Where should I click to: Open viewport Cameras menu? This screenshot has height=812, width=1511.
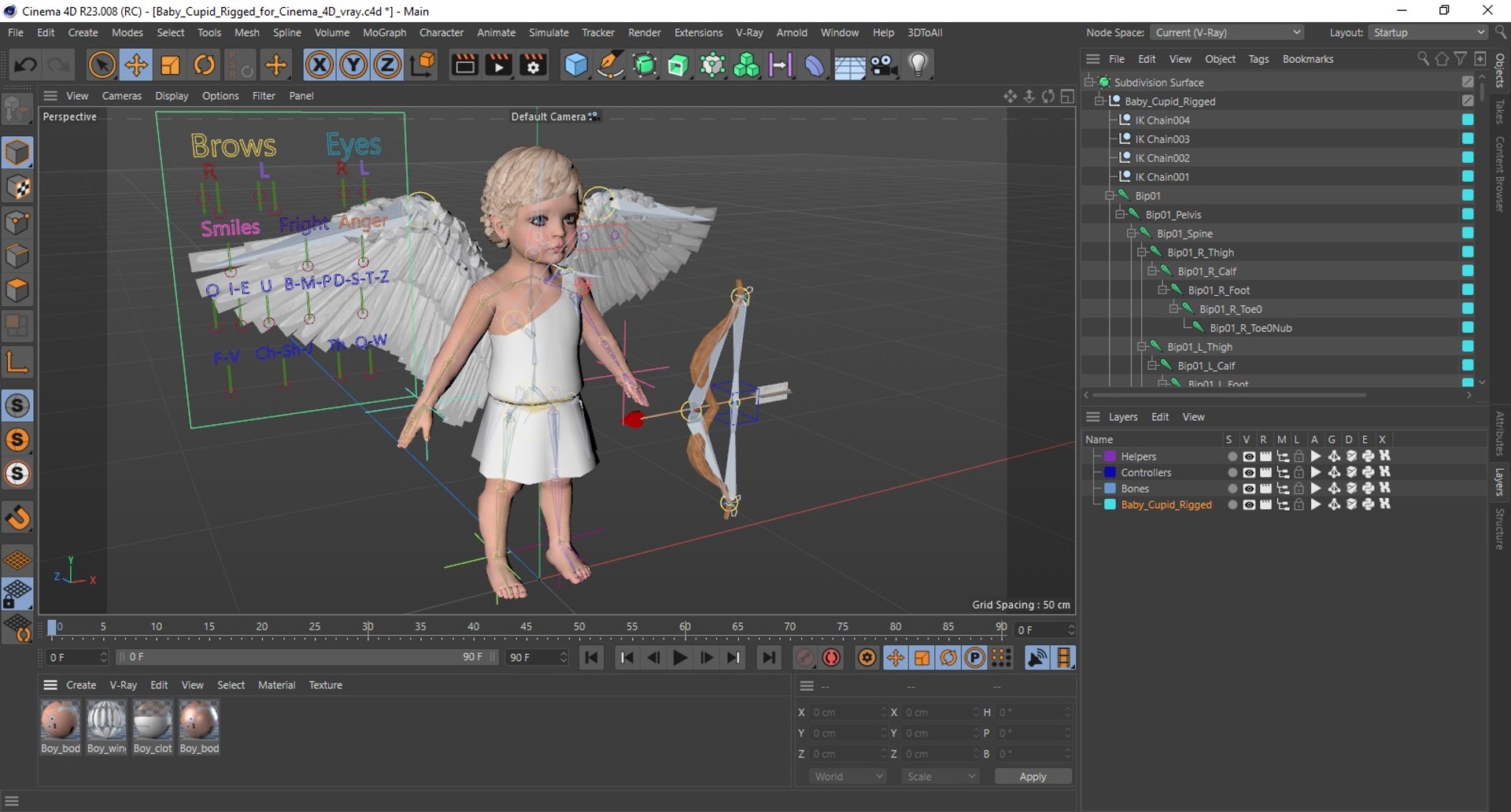click(x=122, y=96)
